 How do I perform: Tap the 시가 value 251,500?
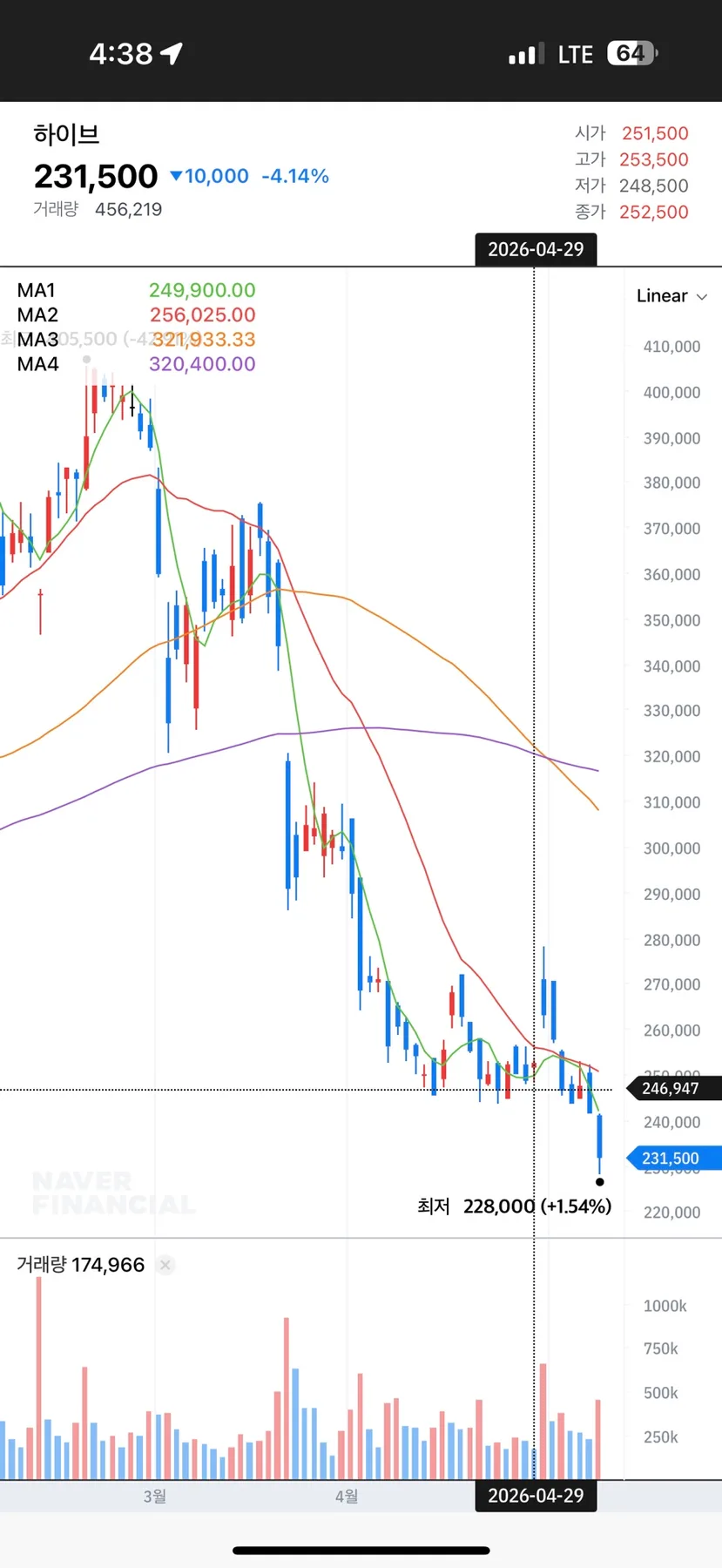point(655,133)
